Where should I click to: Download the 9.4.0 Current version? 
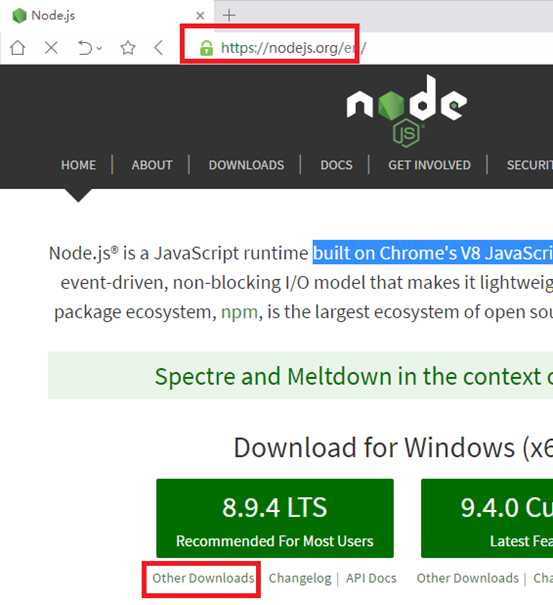click(487, 518)
